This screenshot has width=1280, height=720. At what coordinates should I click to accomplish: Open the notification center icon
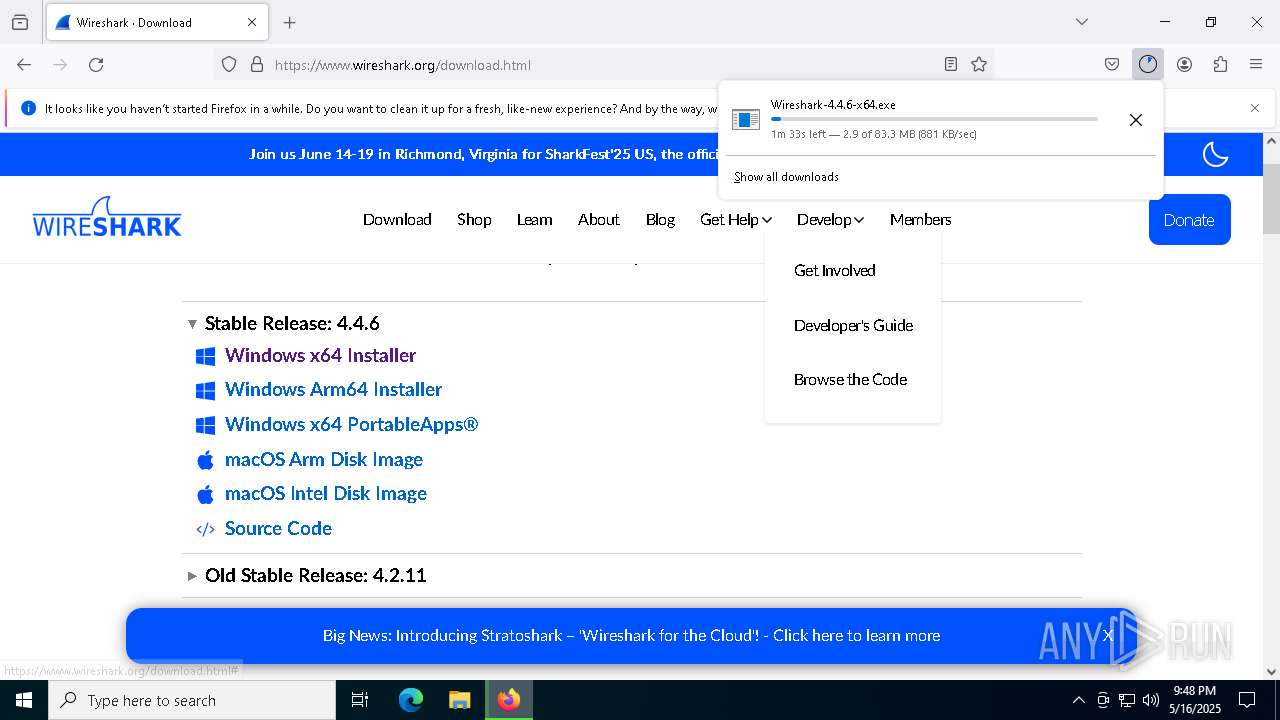point(1247,700)
